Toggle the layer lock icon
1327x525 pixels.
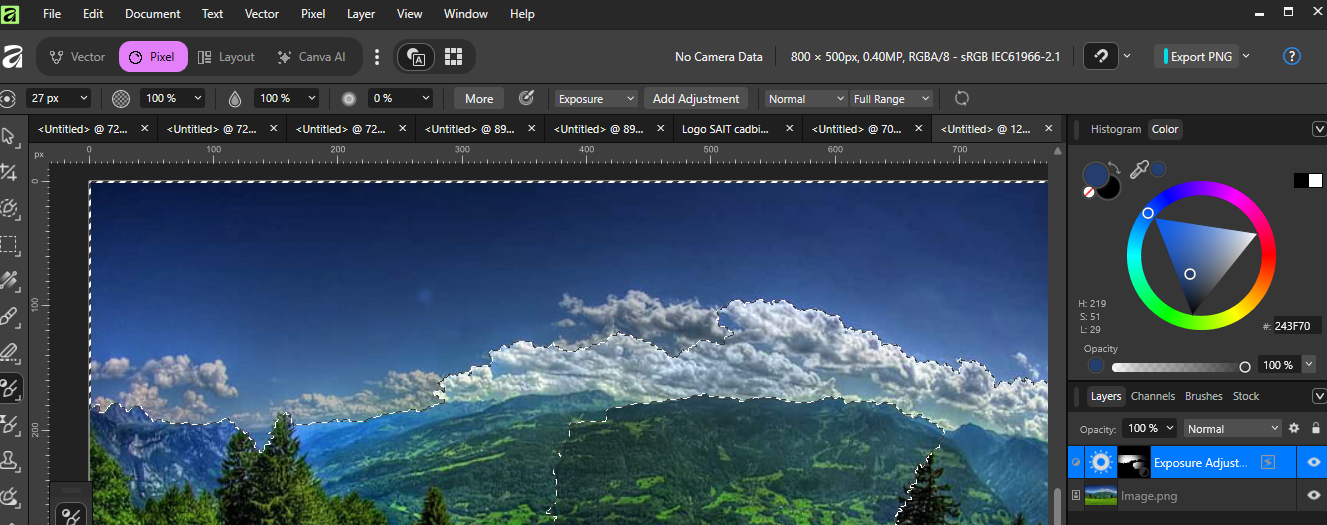tap(1315, 428)
